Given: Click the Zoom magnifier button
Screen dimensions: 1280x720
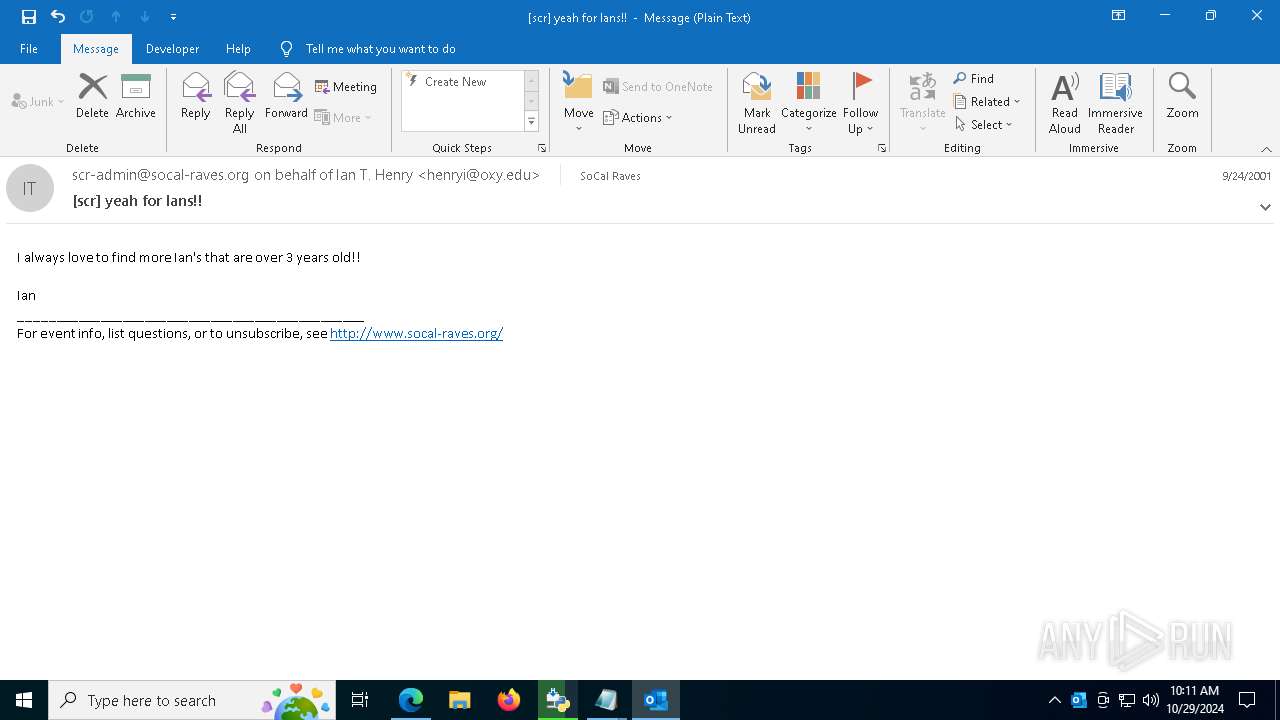Looking at the screenshot, I should (1182, 96).
